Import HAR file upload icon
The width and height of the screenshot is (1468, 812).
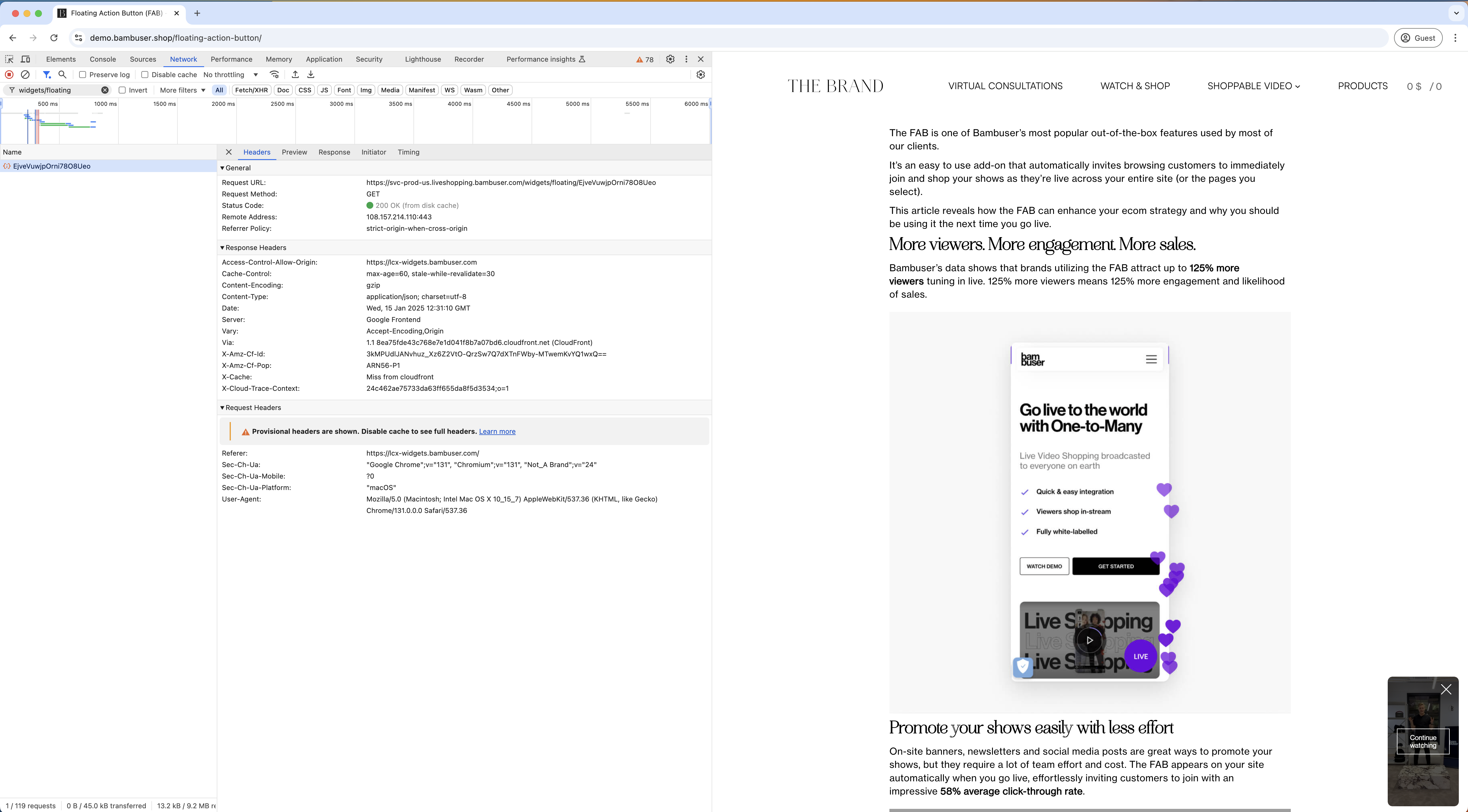295,75
